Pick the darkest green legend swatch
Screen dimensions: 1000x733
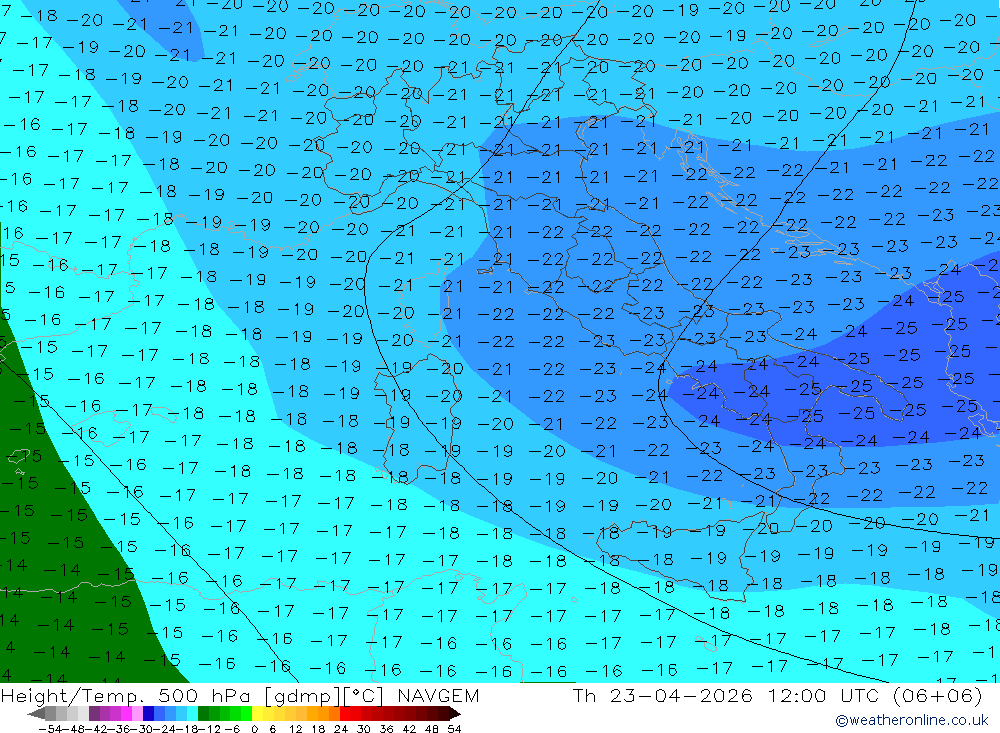click(203, 713)
